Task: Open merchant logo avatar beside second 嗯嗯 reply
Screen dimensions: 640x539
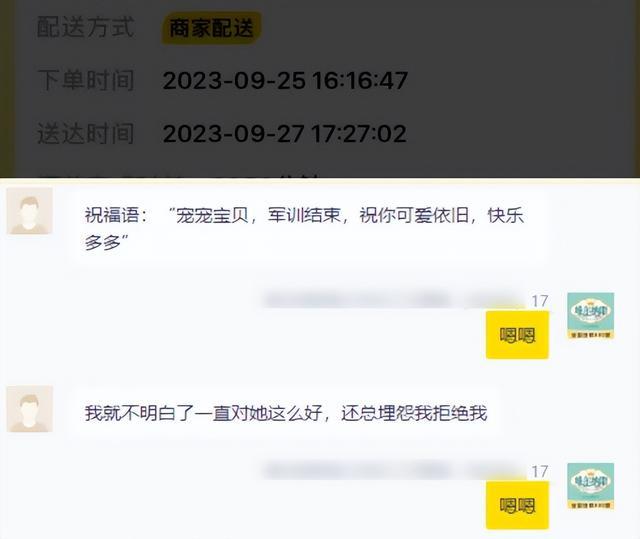Action: pos(591,486)
